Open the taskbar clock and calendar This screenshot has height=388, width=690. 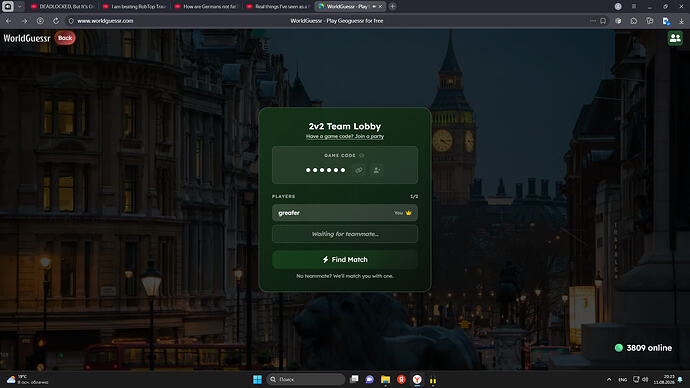pyautogui.click(x=664, y=379)
